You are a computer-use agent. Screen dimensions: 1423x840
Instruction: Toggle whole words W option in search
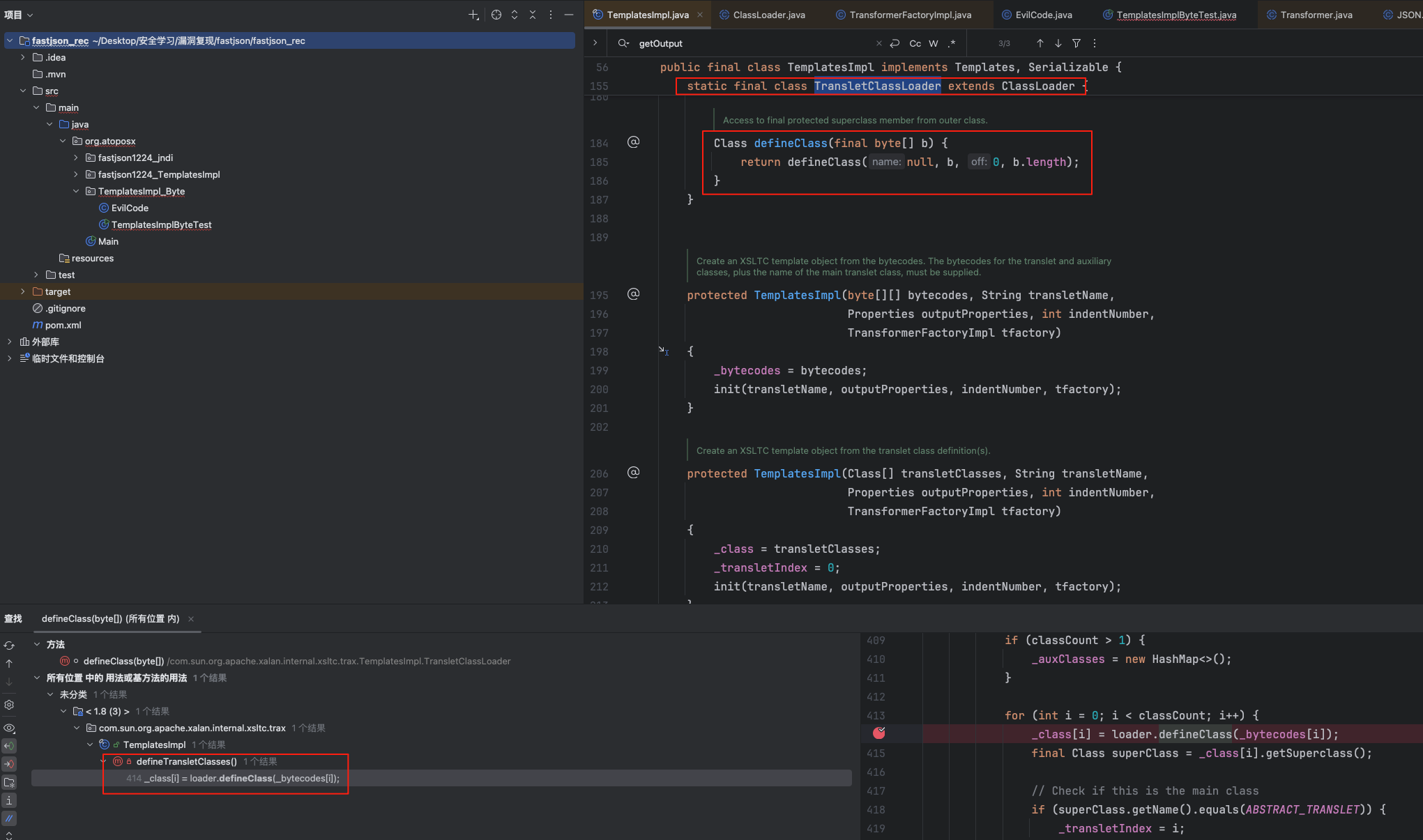pyautogui.click(x=934, y=43)
